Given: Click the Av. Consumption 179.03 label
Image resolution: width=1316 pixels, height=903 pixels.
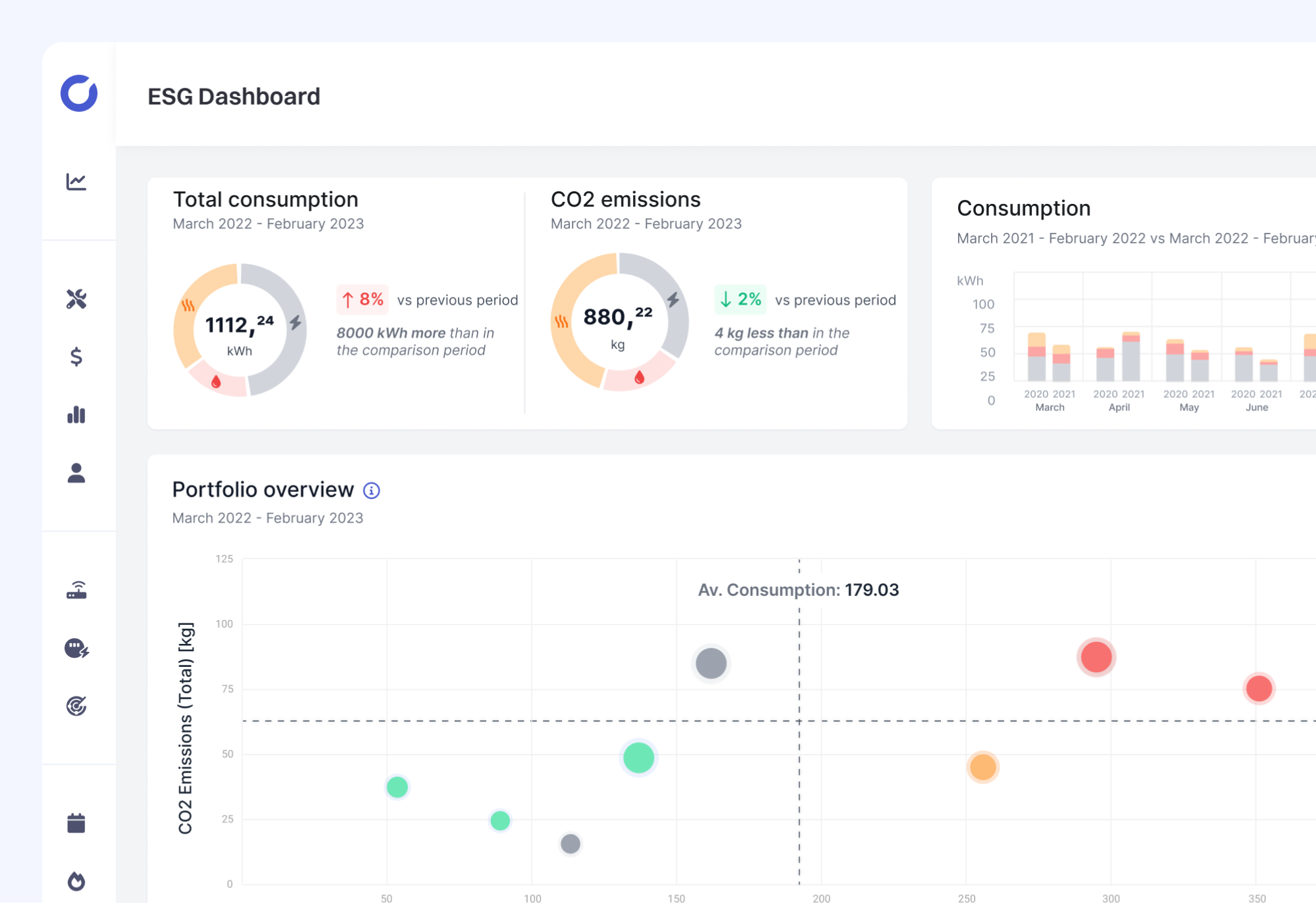Looking at the screenshot, I should click(x=799, y=590).
